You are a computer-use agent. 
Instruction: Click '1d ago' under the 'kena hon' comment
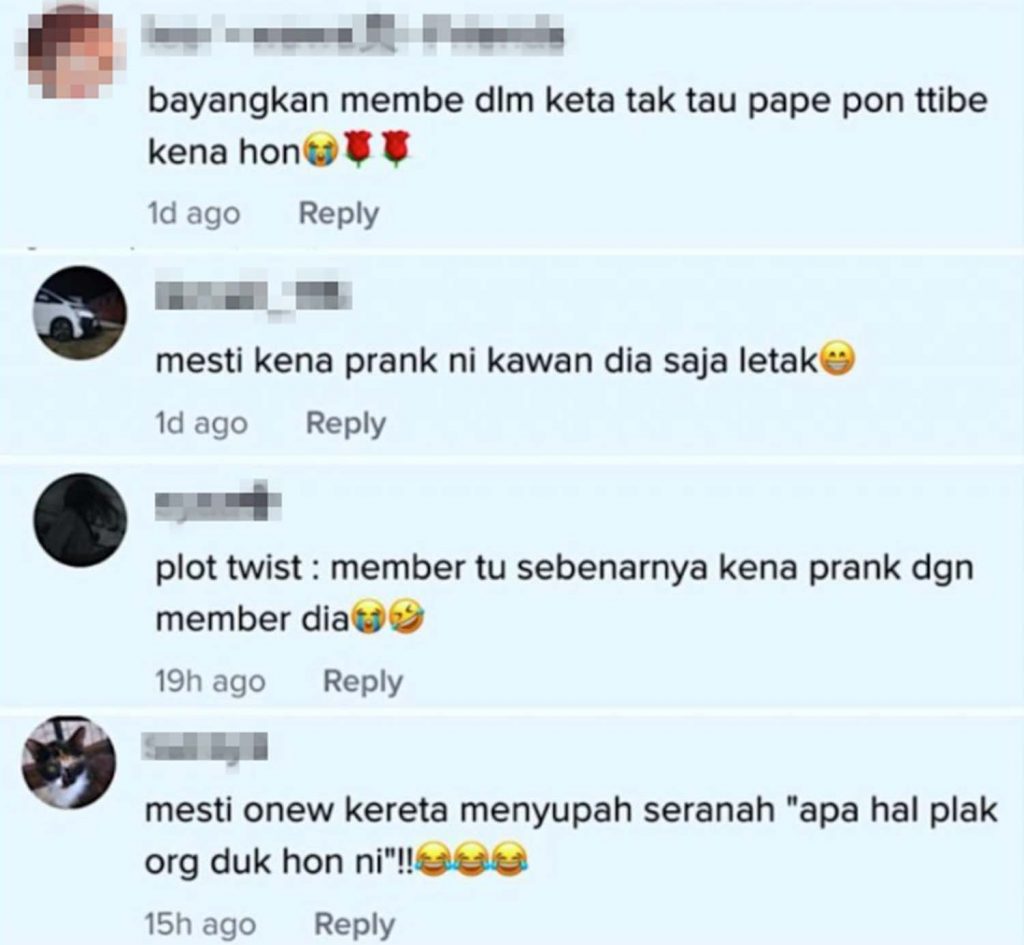pyautogui.click(x=194, y=215)
